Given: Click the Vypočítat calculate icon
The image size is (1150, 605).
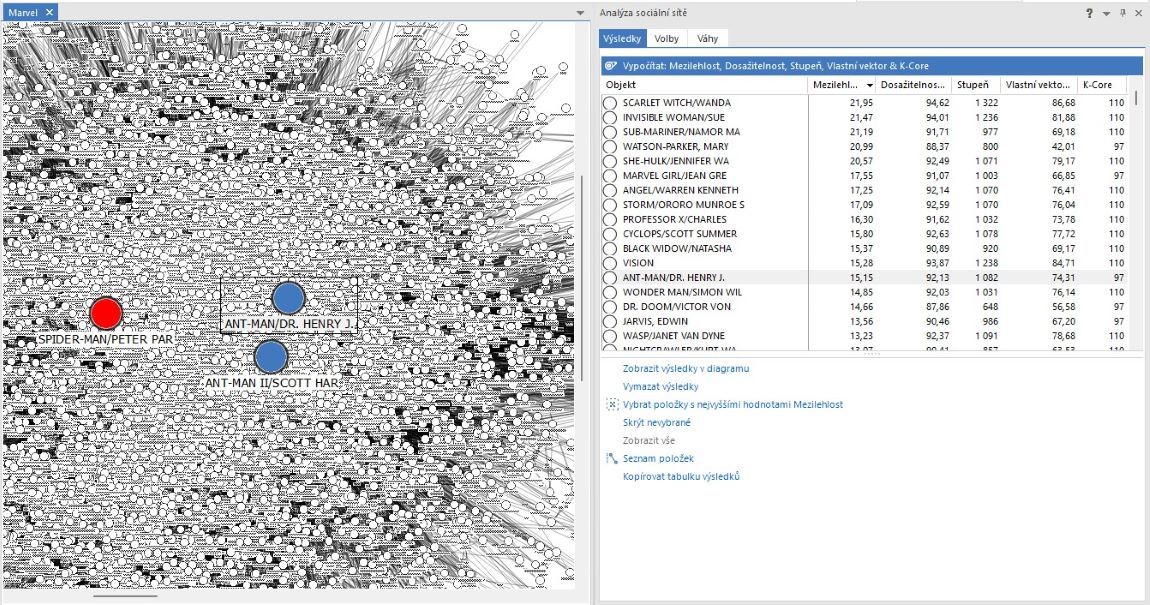Looking at the screenshot, I should point(611,66).
